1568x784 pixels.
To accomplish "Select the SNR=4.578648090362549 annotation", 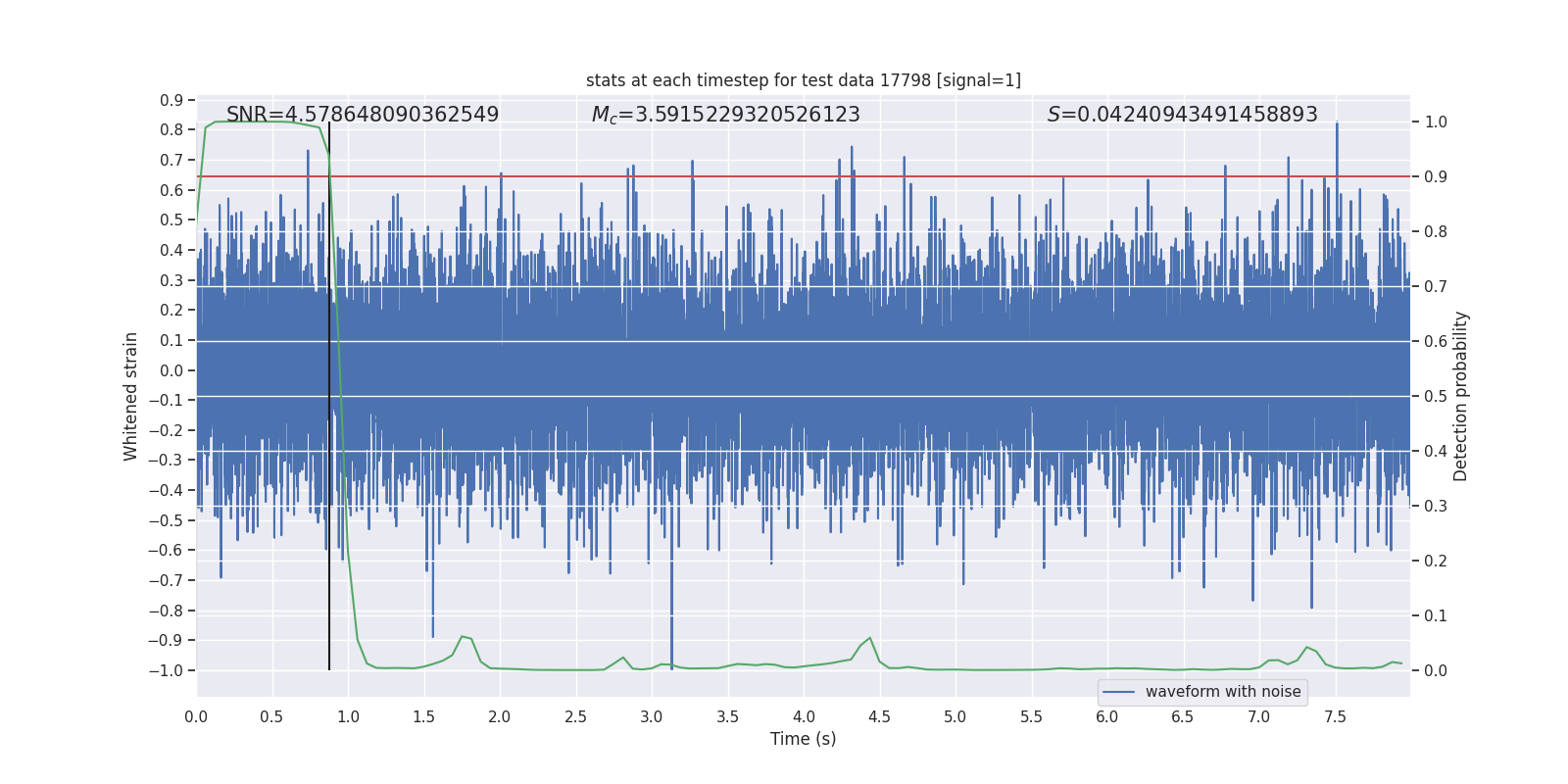I will pyautogui.click(x=363, y=115).
